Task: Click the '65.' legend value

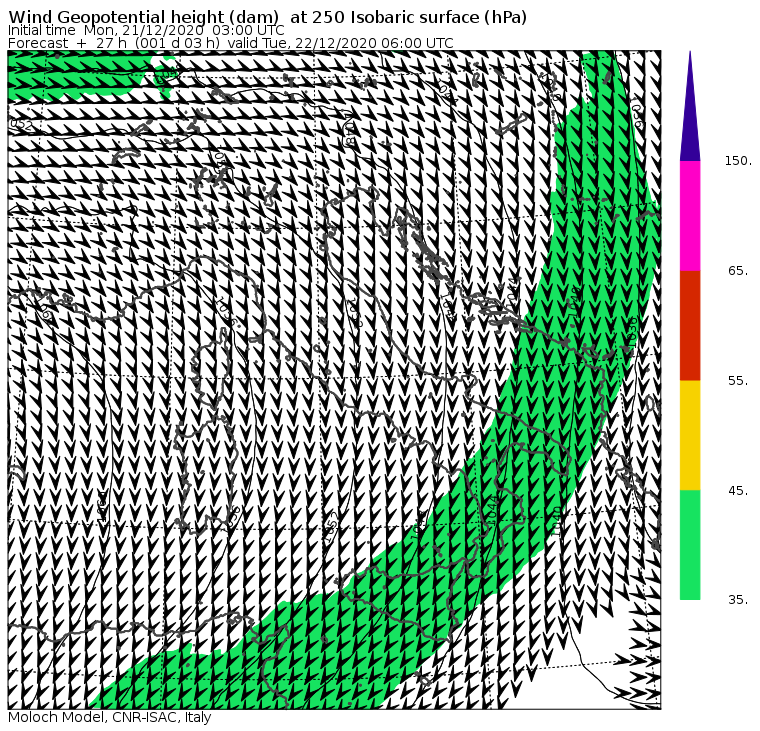Action: pyautogui.click(x=738, y=270)
